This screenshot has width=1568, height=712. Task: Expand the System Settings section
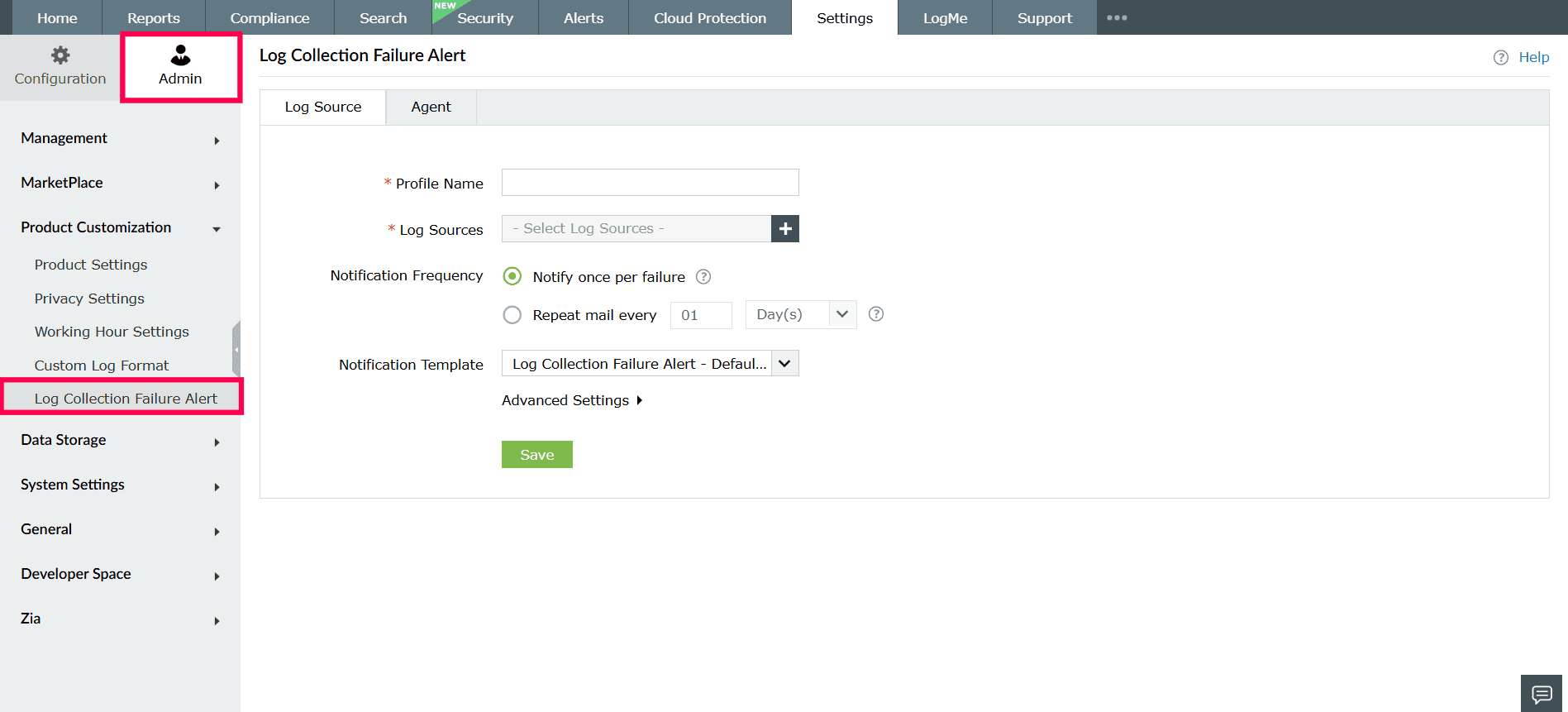(x=121, y=485)
